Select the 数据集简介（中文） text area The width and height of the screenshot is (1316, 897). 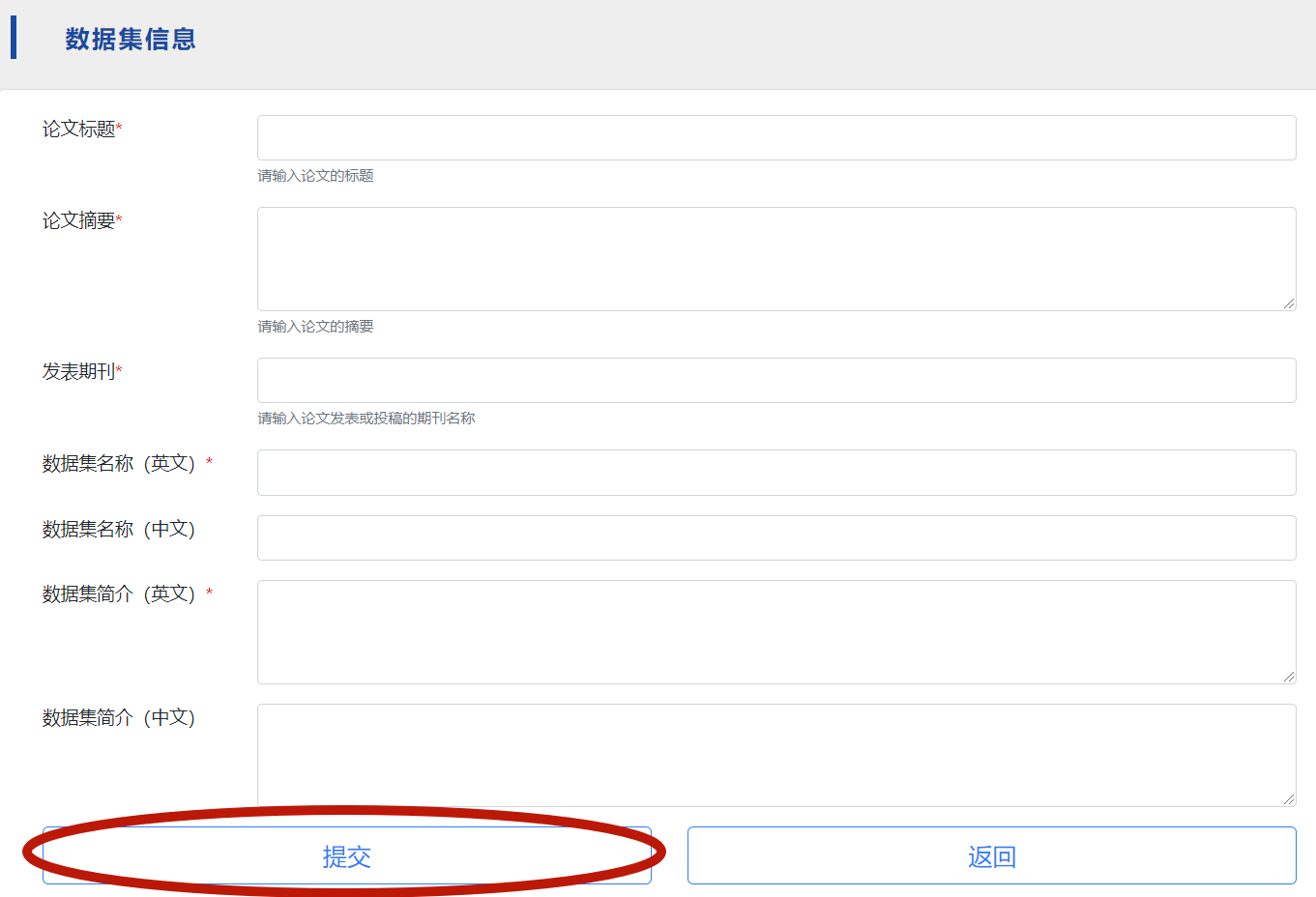(775, 755)
